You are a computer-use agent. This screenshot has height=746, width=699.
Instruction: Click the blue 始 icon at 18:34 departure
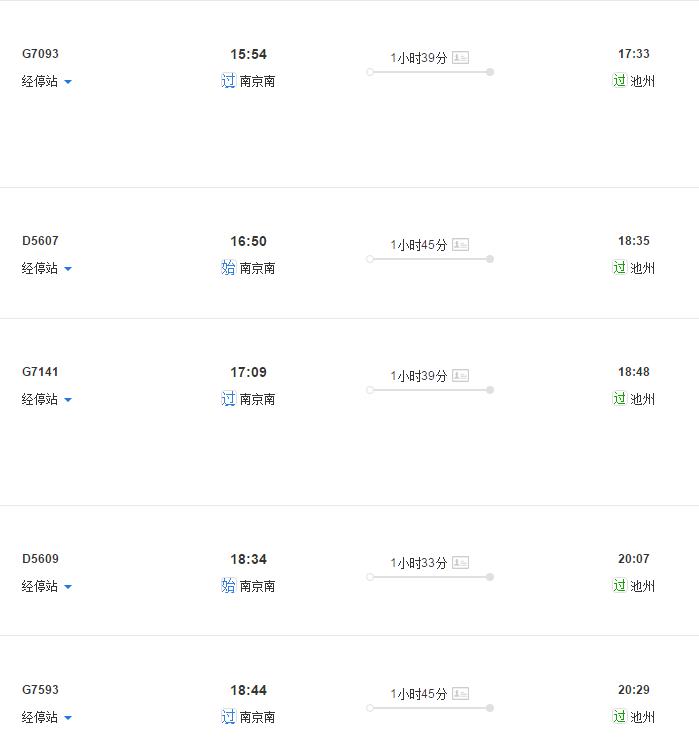(228, 586)
